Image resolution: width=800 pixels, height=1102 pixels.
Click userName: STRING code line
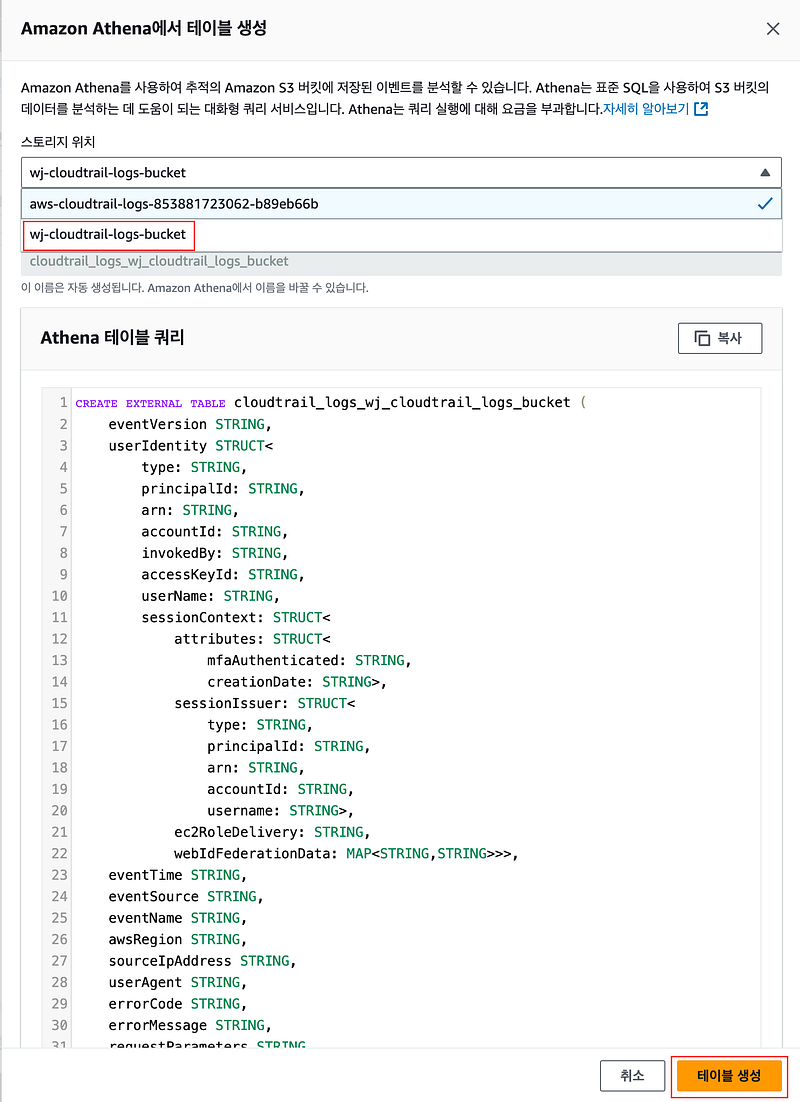tap(210, 596)
